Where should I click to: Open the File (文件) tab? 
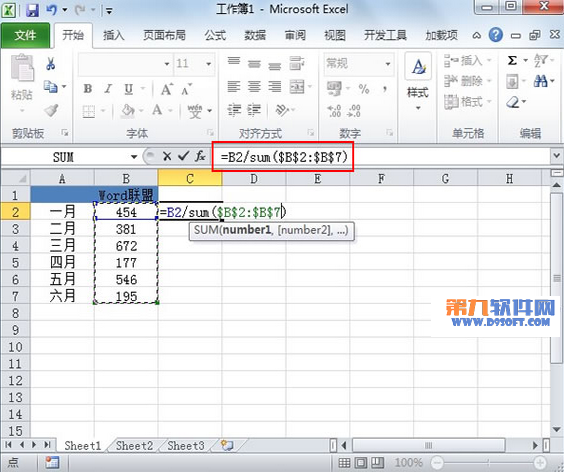(26, 35)
